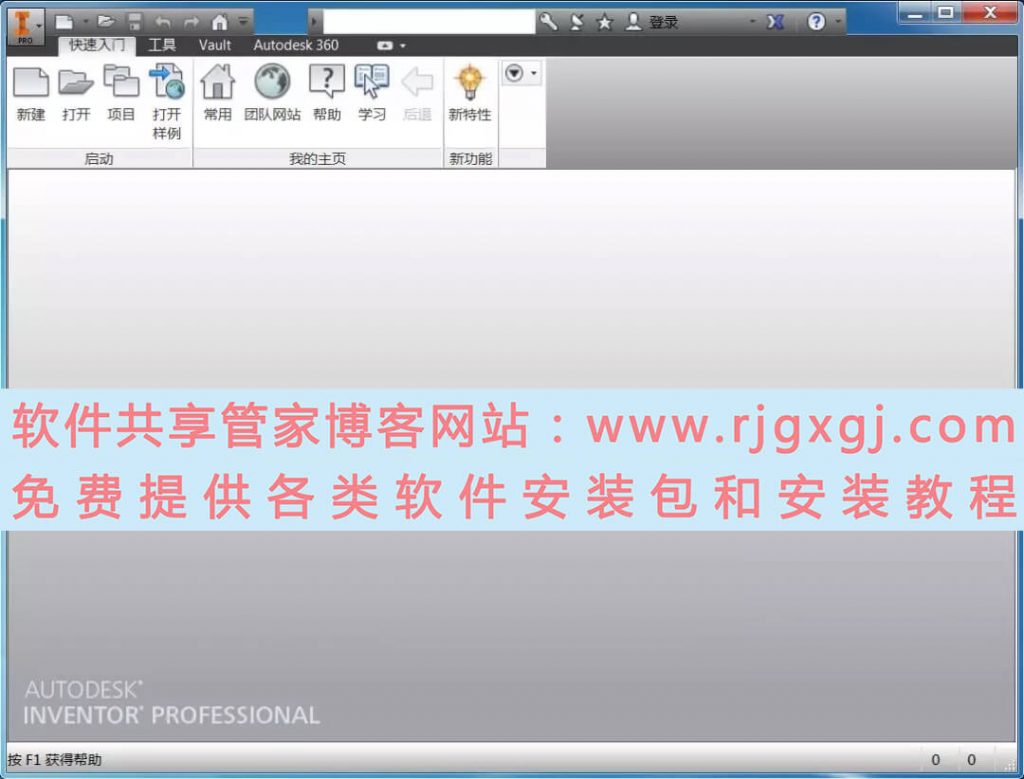Open the Favorites star icon
1024x779 pixels.
tap(605, 23)
